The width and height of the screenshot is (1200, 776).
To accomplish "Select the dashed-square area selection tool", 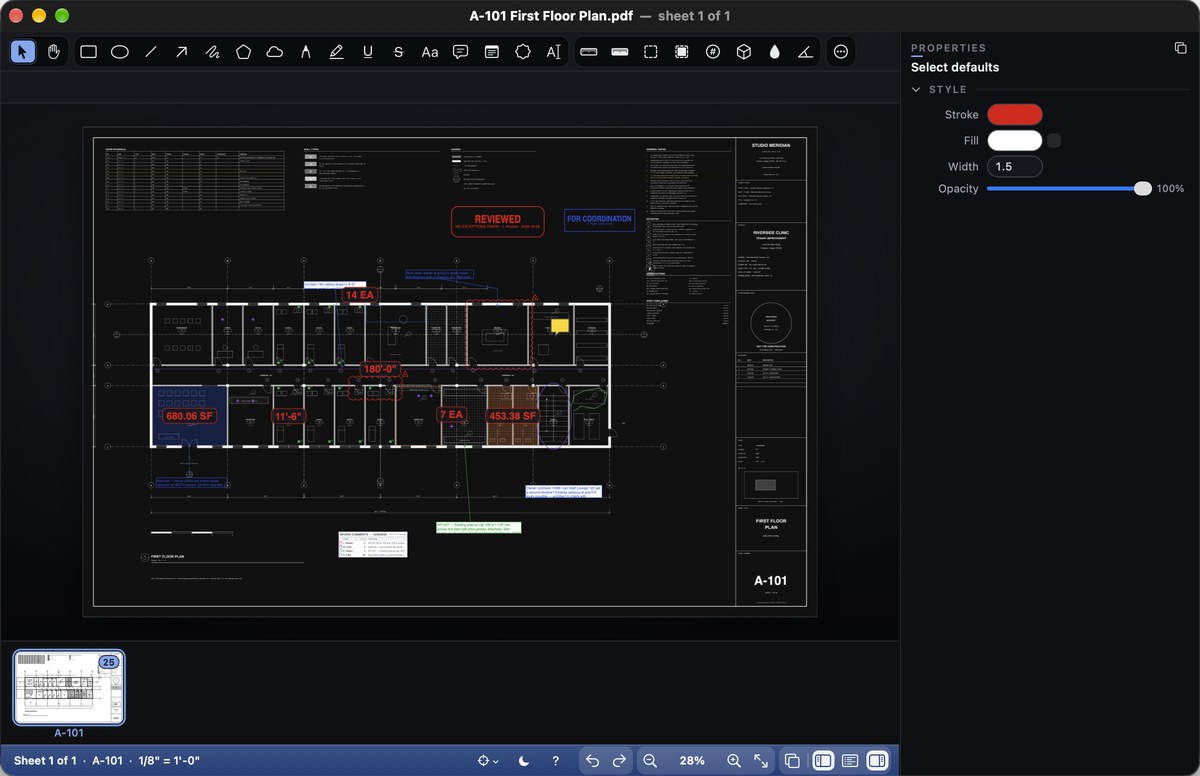I will pos(650,52).
